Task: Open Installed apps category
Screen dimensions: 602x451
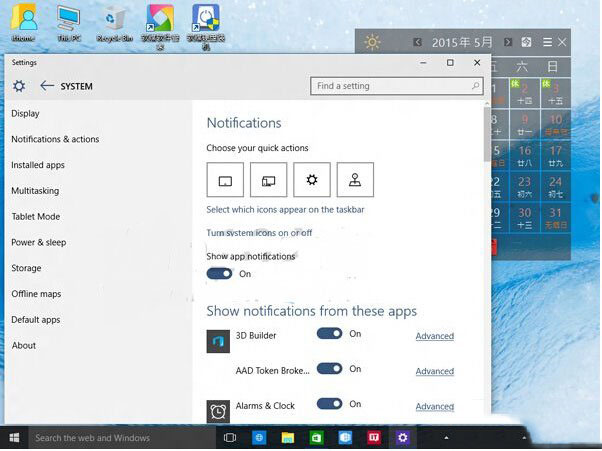Action: (38, 165)
